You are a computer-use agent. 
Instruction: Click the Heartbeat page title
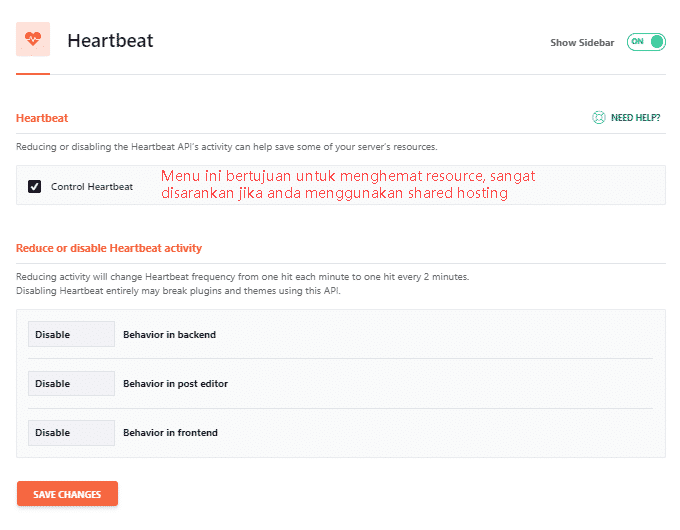[110, 41]
